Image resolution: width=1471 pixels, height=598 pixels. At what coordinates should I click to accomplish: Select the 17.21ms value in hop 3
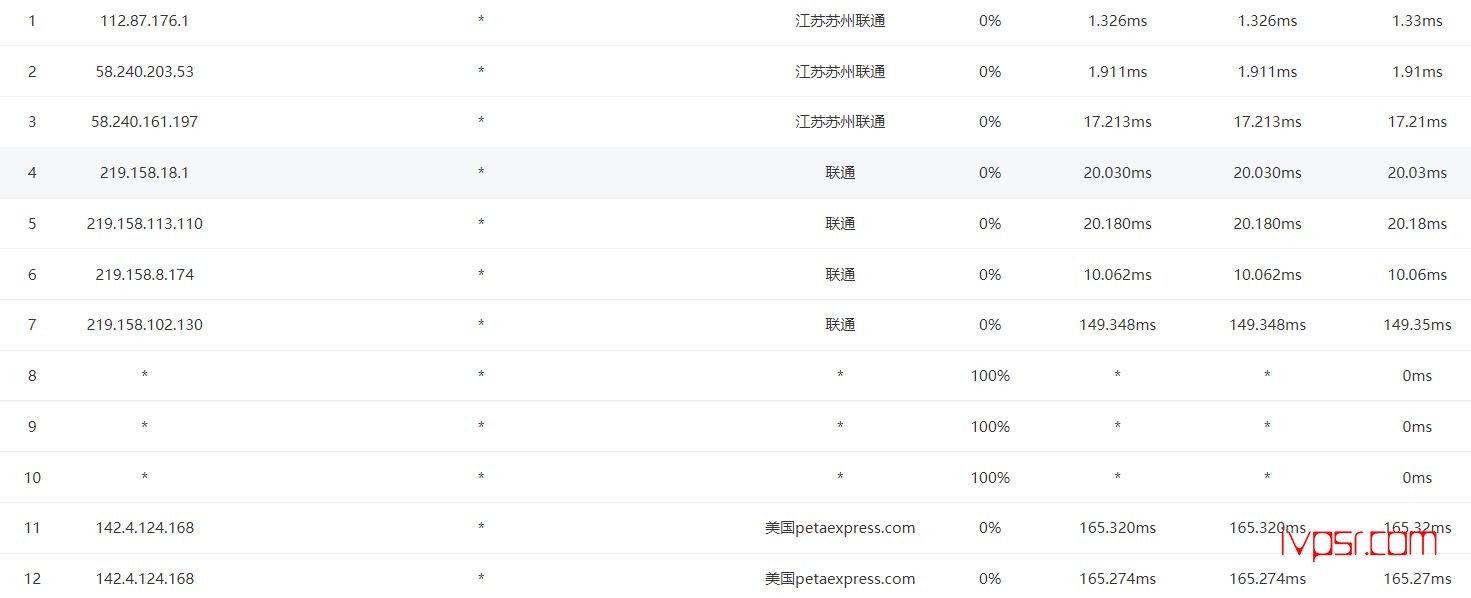click(x=1417, y=121)
